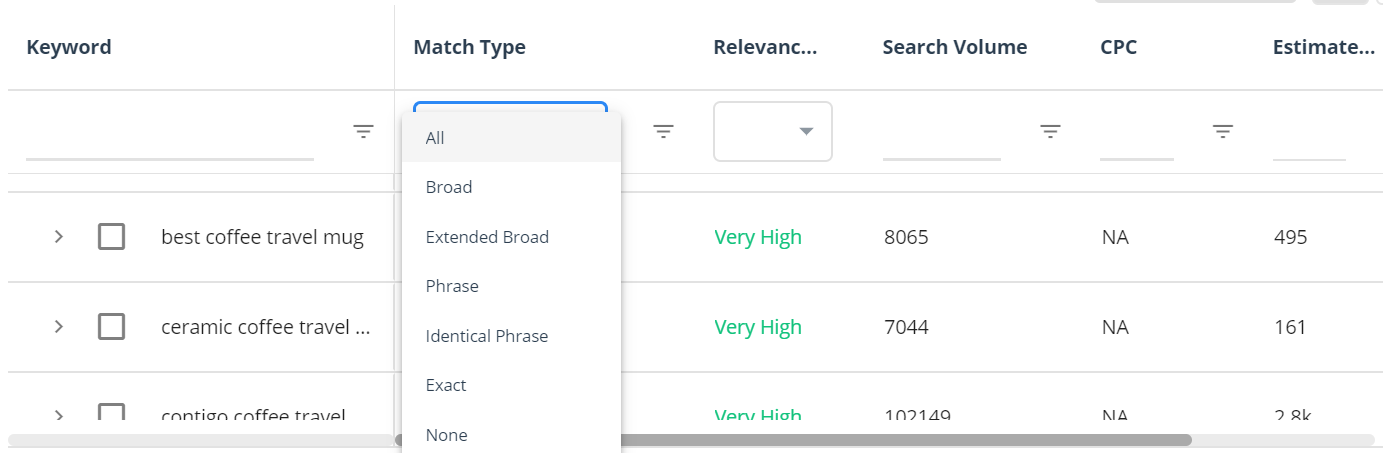Pick Identical Phrase match type
This screenshot has height=453, width=1383.
click(512, 336)
